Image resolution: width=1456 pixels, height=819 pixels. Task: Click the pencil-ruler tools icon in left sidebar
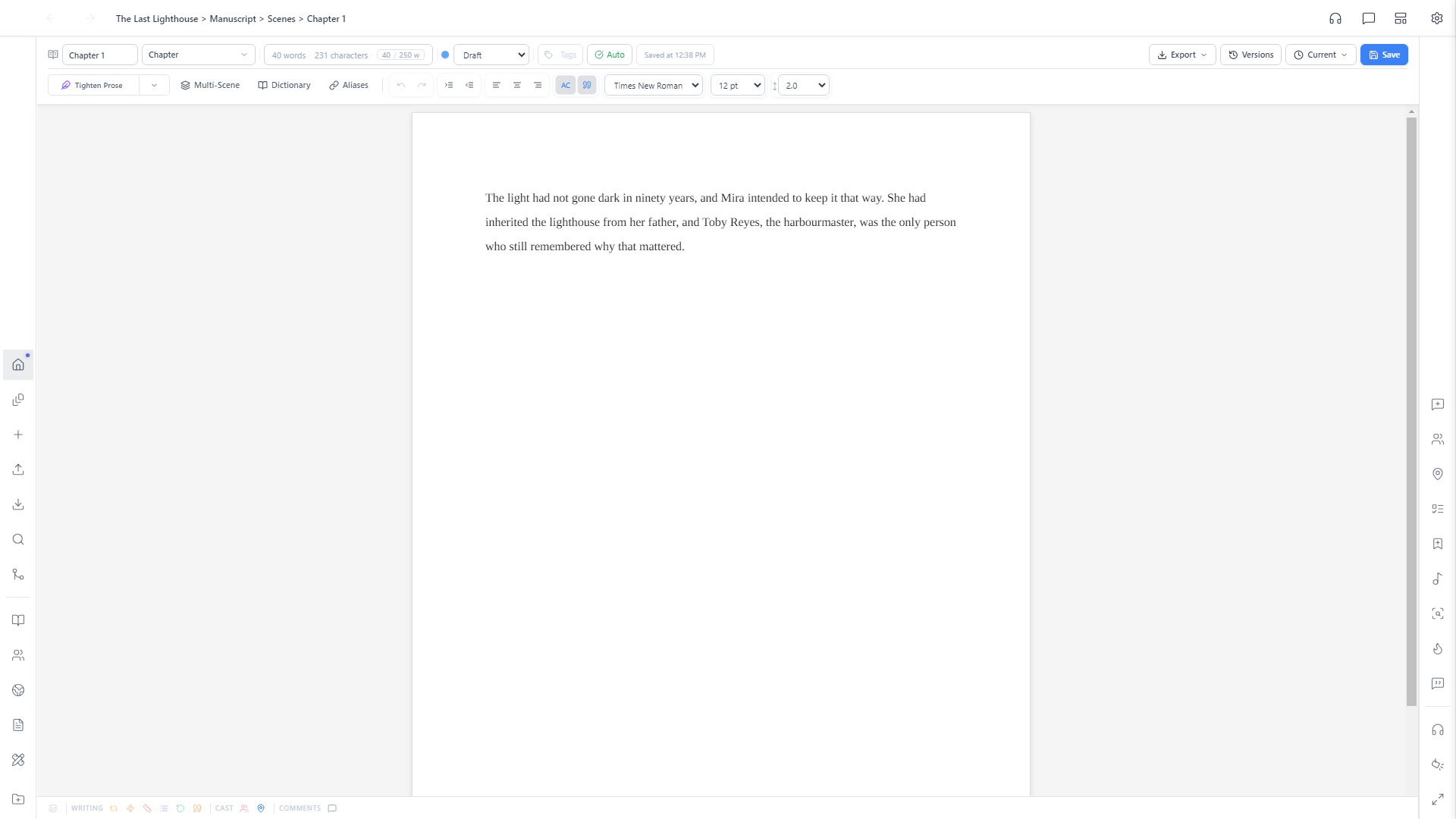click(x=18, y=760)
